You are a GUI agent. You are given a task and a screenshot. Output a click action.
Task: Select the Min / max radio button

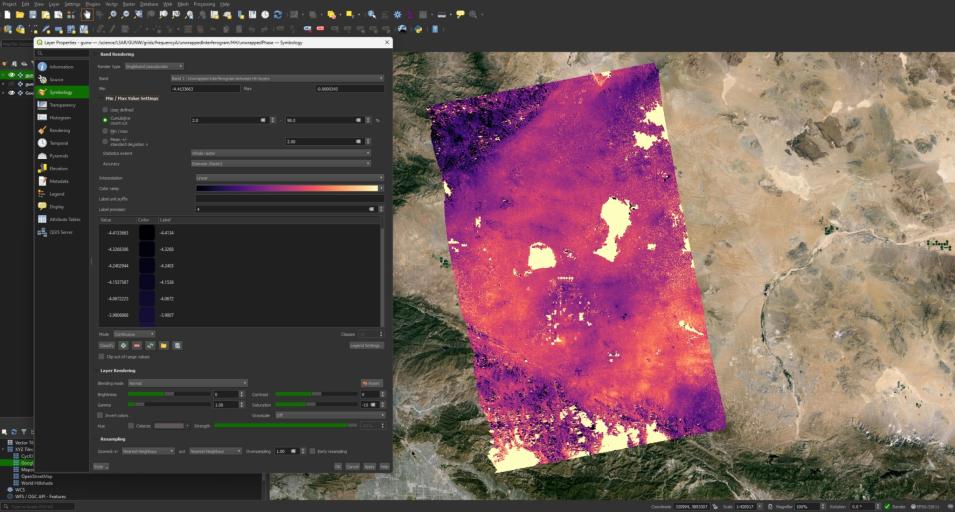click(105, 132)
